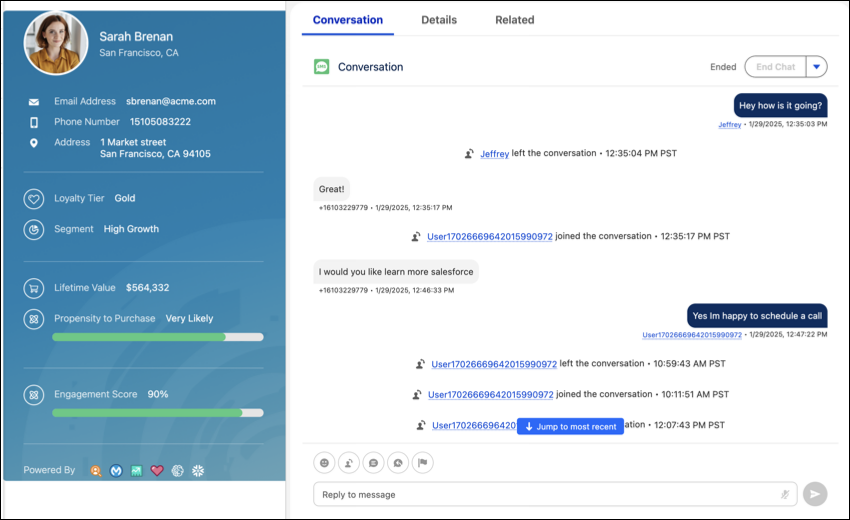Open Jeffrey link in left the conversation event
The width and height of the screenshot is (850, 520).
pyautogui.click(x=494, y=154)
